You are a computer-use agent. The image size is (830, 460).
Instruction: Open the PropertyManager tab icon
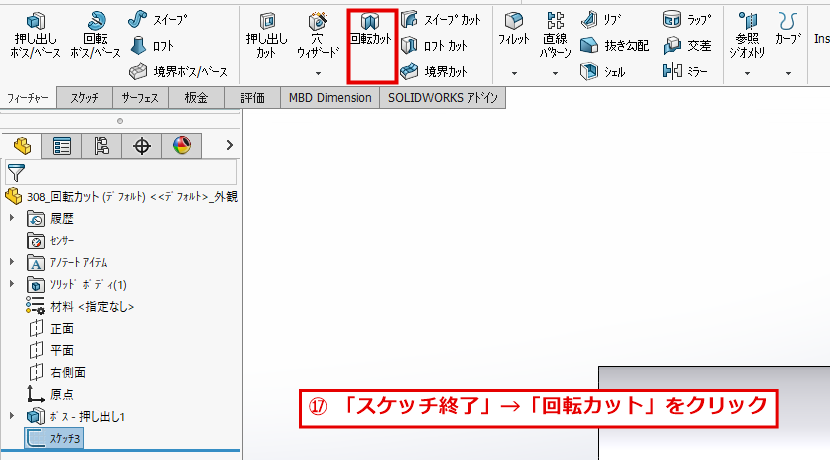pyautogui.click(x=62, y=146)
